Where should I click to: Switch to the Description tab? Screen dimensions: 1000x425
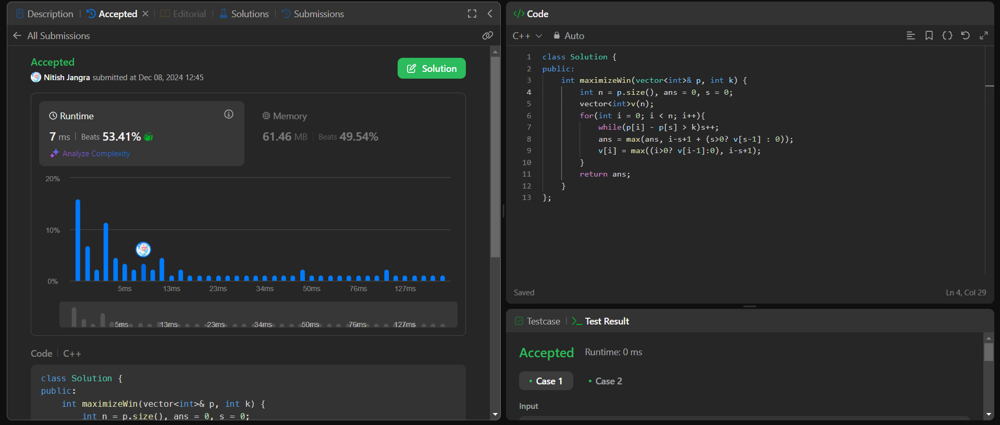tap(45, 14)
